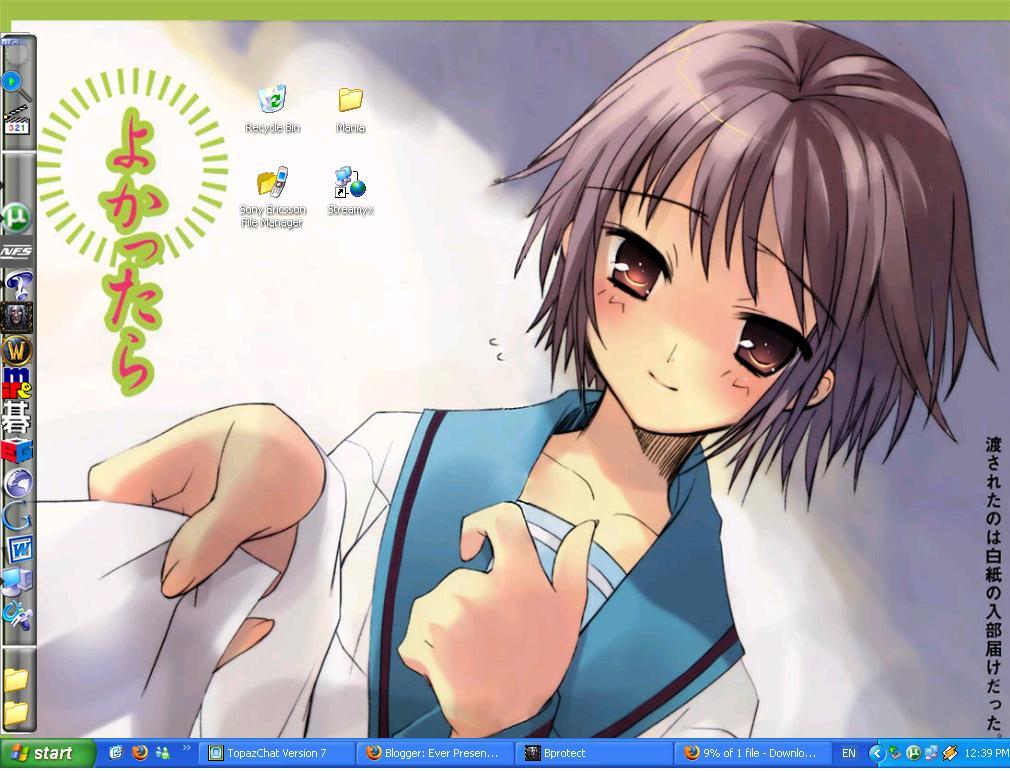This screenshot has width=1010, height=771.
Task: Start Need for Speed from the NFS icon
Action: point(16,251)
